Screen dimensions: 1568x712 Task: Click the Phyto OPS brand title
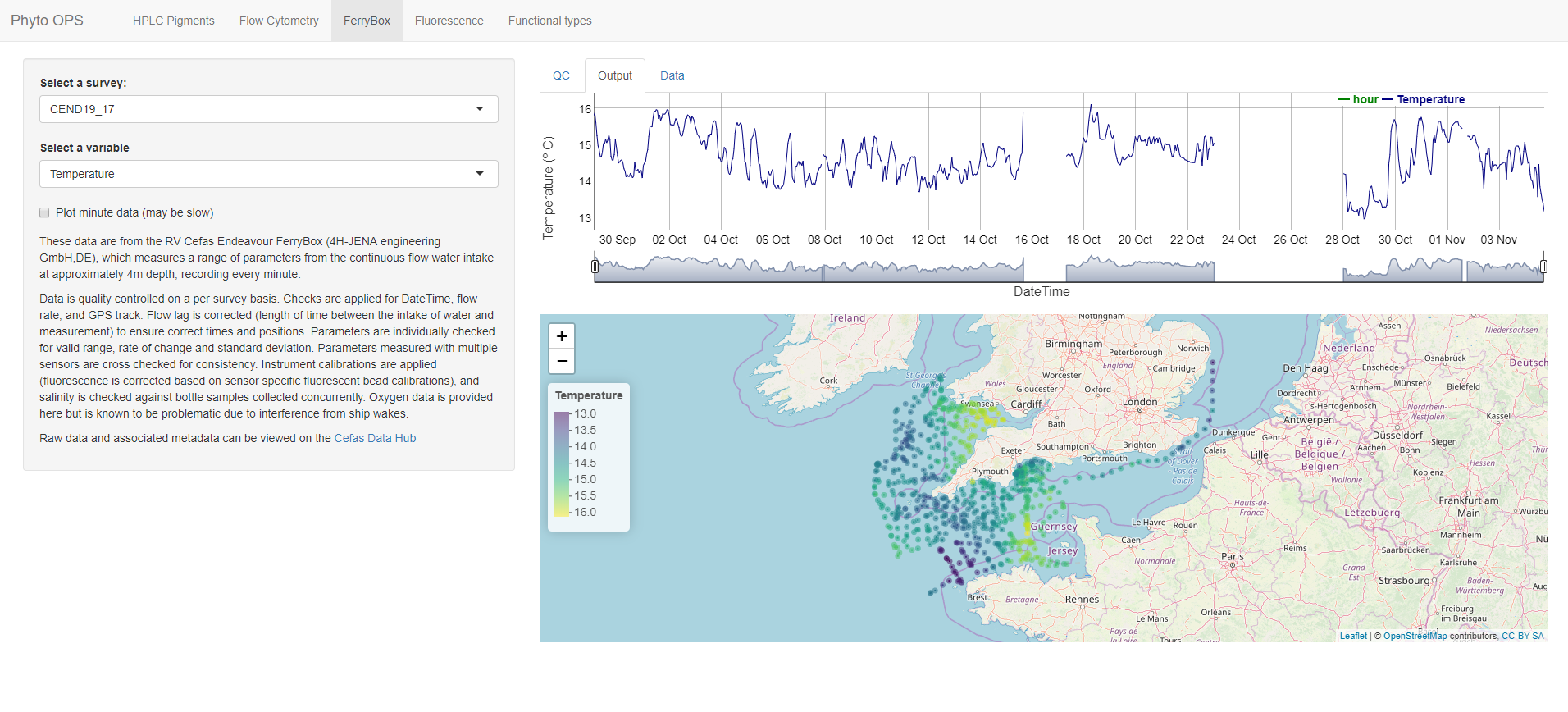click(47, 21)
